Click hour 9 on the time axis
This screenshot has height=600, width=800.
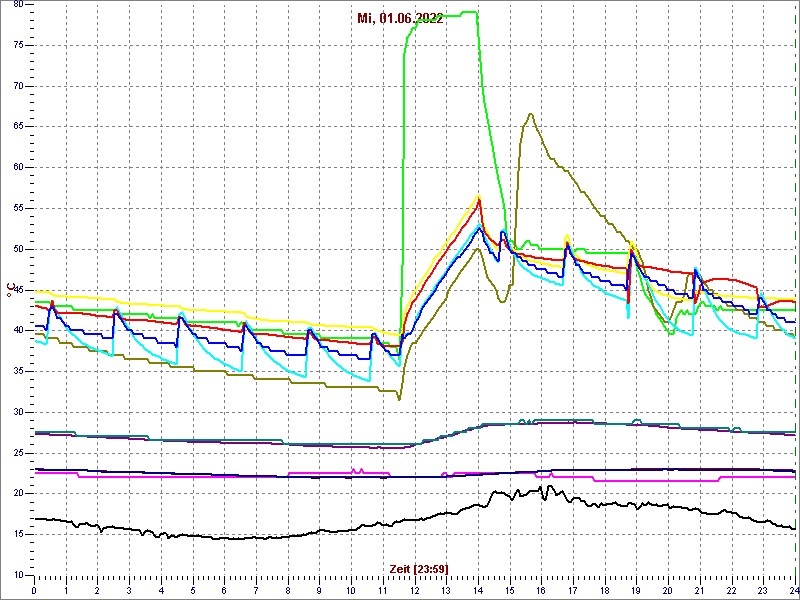pyautogui.click(x=319, y=591)
